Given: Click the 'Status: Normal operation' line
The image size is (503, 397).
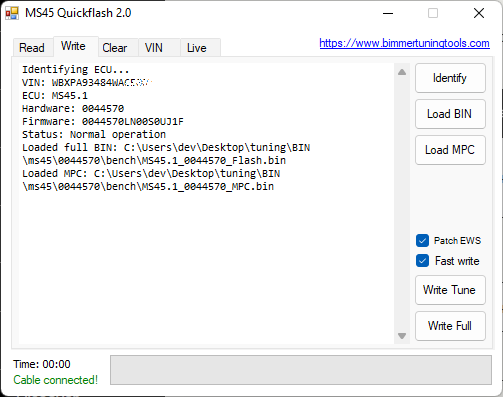Looking at the screenshot, I should 94,135.
